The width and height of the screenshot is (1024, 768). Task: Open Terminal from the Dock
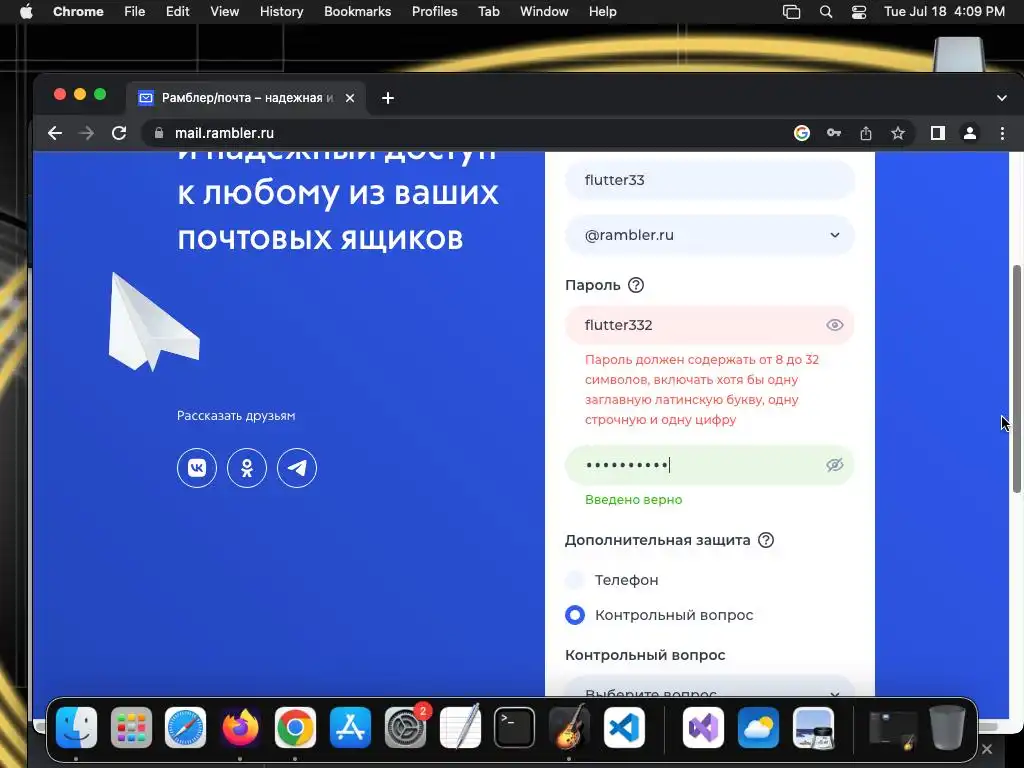click(x=515, y=727)
